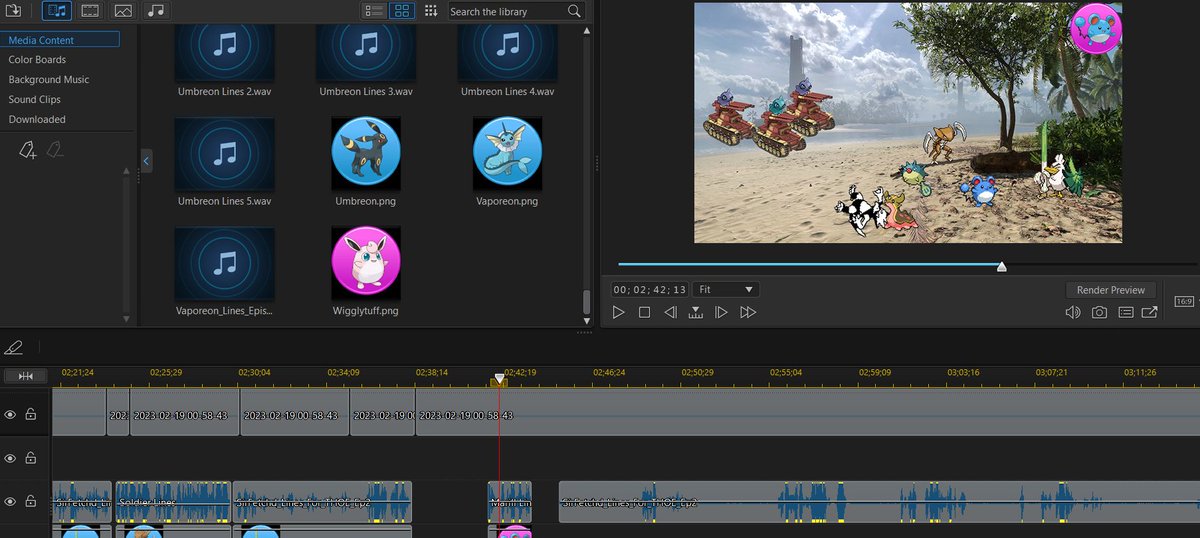Toggle visibility of the second track
1200x538 pixels.
pos(10,458)
